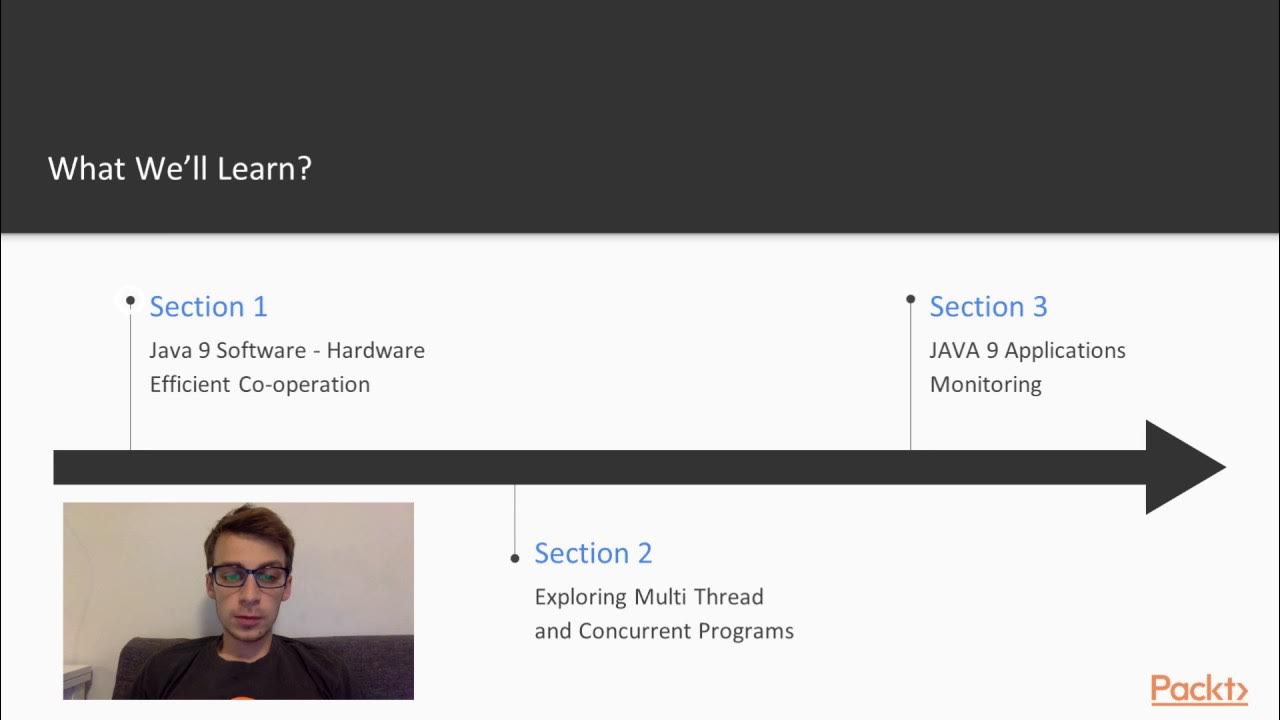Click the "Java 9 Software - Hardware" text
This screenshot has height=720, width=1280.
coord(287,351)
